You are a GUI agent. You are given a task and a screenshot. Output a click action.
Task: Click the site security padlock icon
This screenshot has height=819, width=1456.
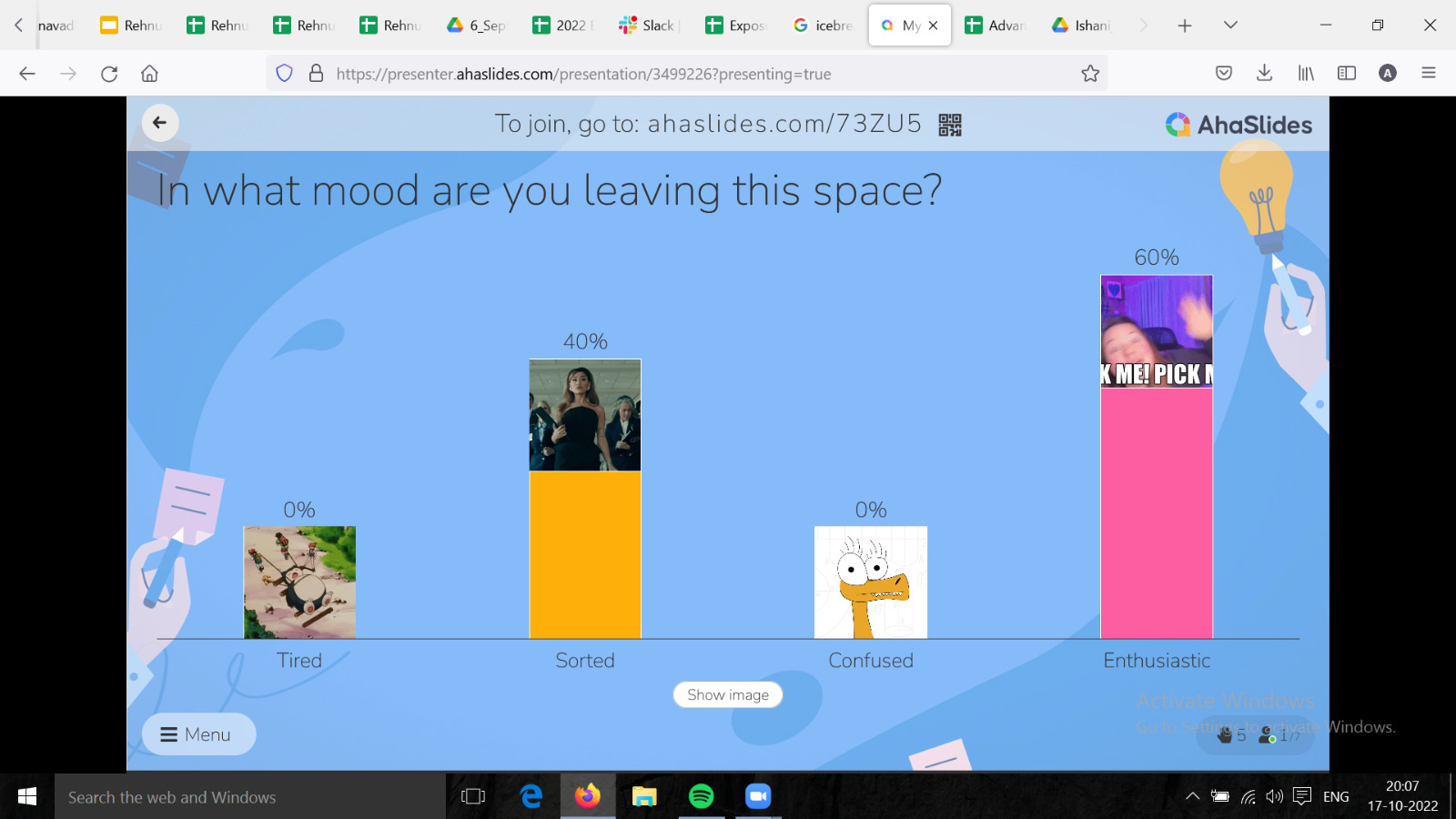pyautogui.click(x=316, y=74)
